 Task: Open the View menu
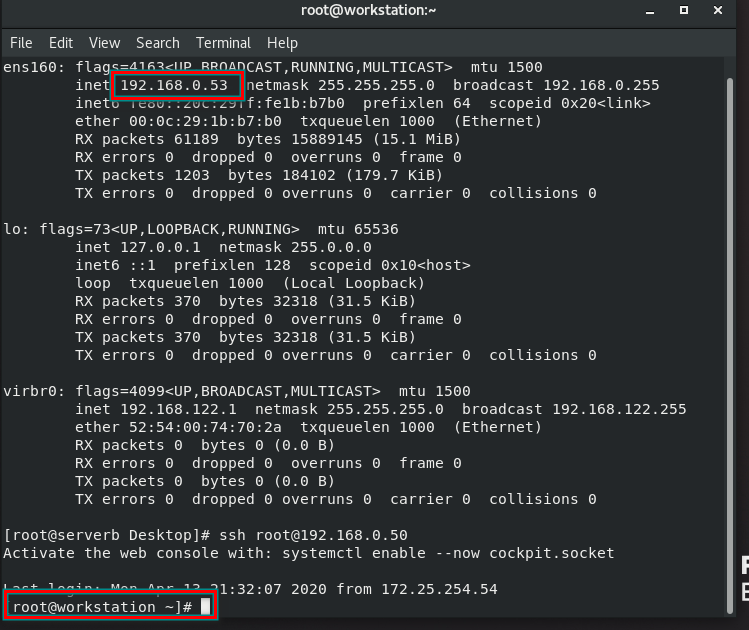click(104, 43)
